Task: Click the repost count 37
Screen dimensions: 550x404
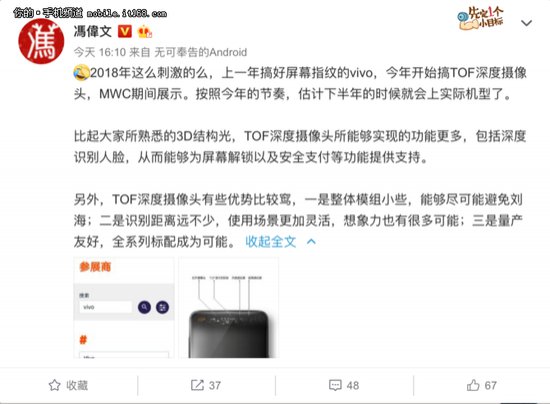Action: pyautogui.click(x=215, y=385)
